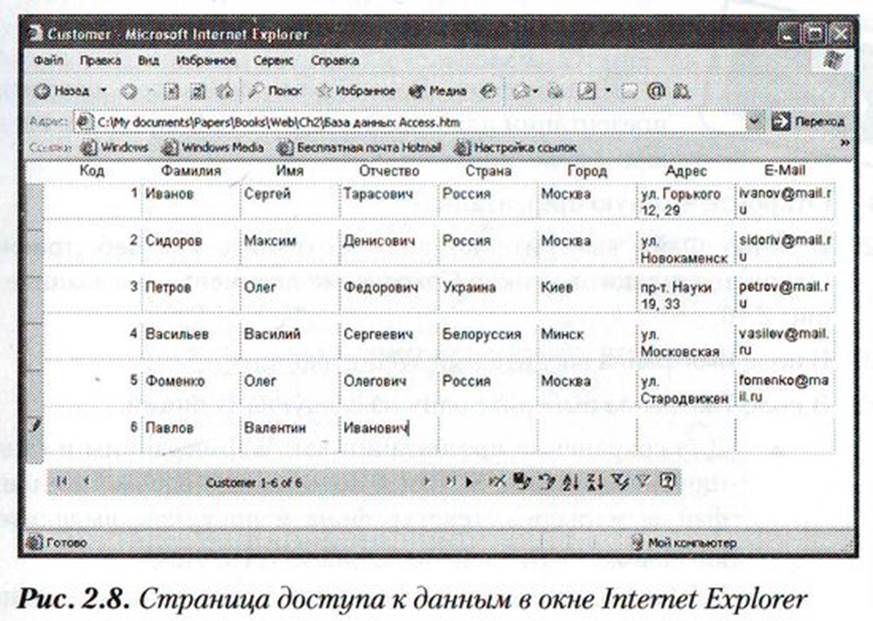Apply Filter by Selection icon
This screenshot has height=621, width=873.
620,481
